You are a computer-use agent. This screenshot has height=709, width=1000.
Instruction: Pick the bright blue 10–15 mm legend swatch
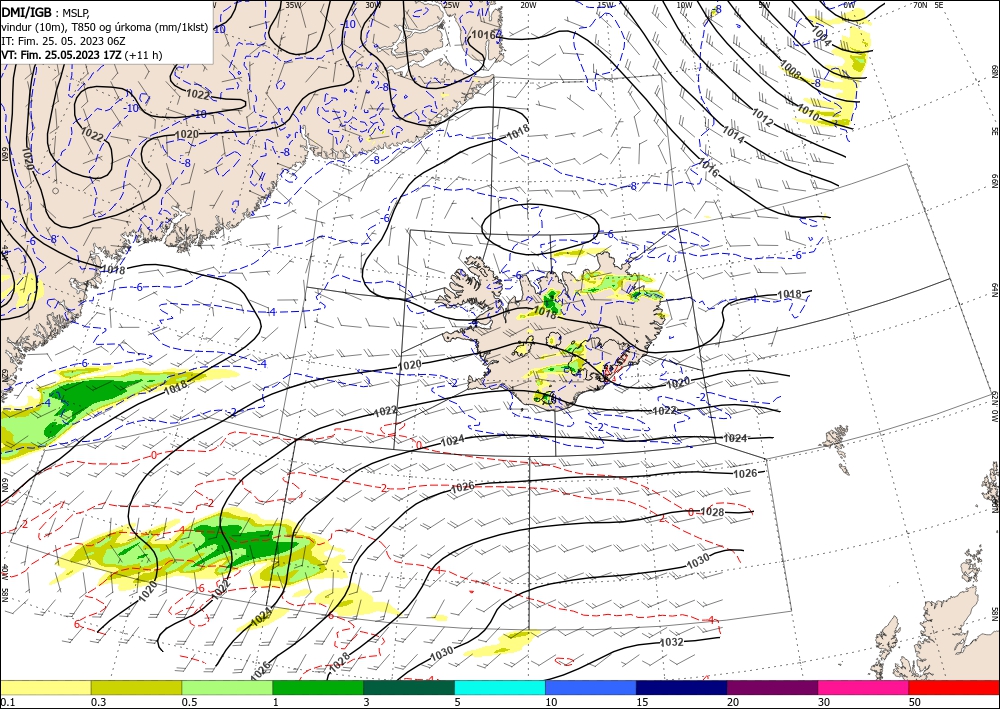(591, 687)
